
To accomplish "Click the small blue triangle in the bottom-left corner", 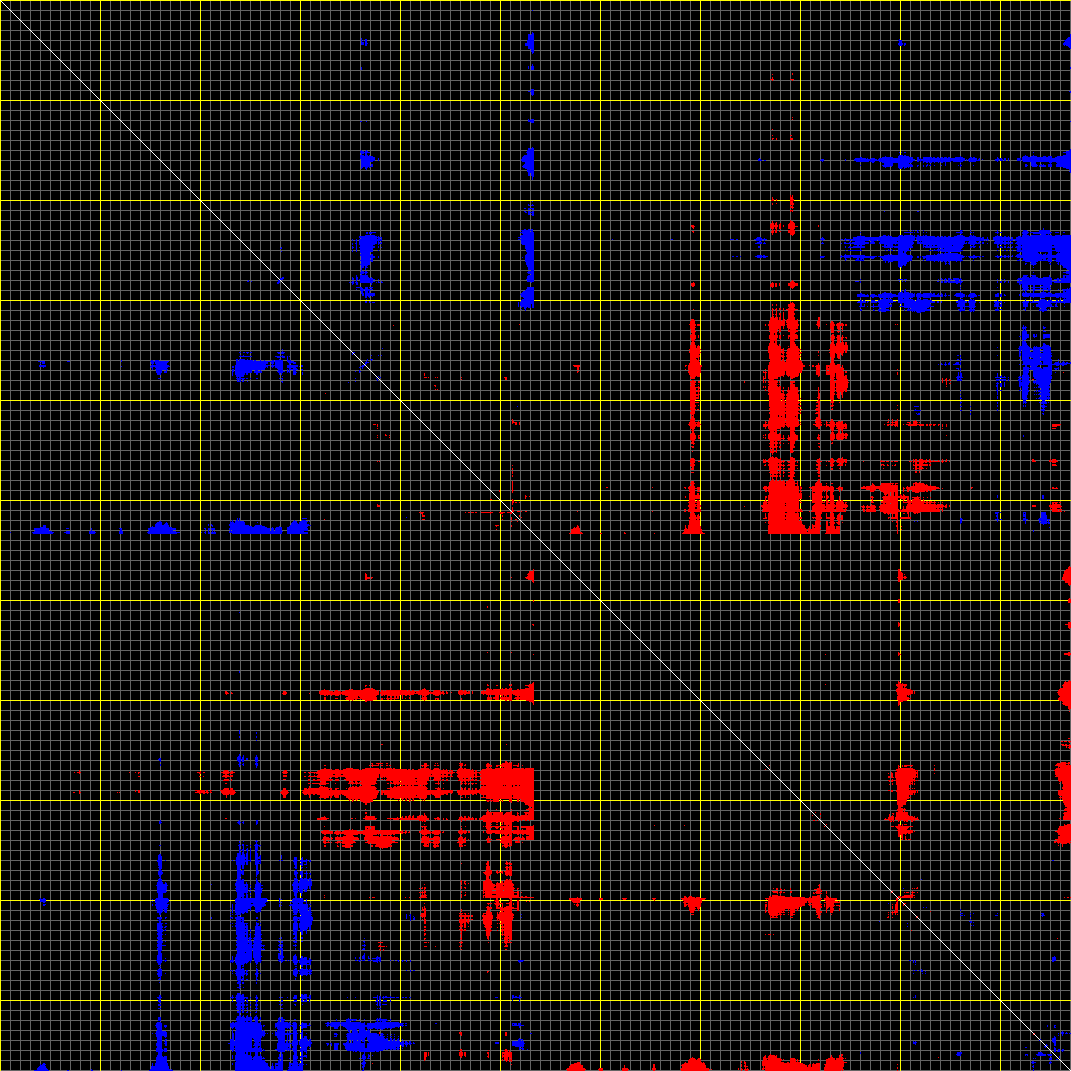I will [42, 1066].
